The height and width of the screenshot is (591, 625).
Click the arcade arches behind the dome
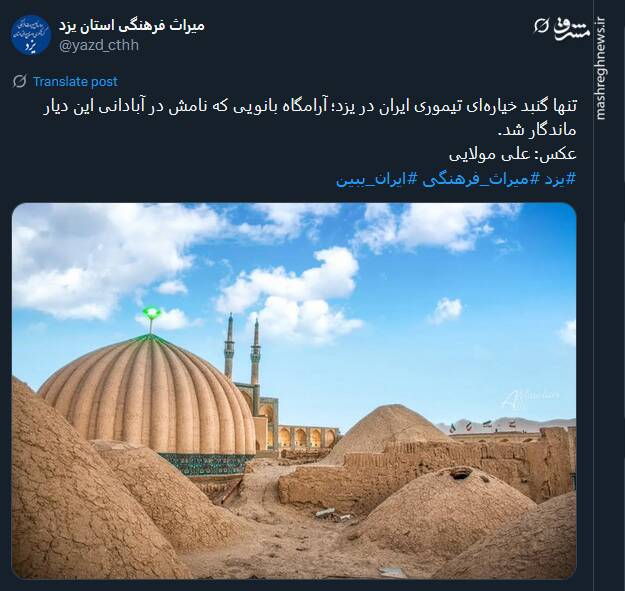click(x=307, y=438)
